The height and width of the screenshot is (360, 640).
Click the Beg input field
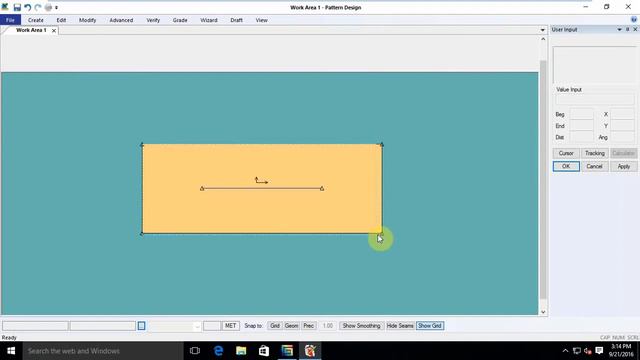[x=582, y=114]
